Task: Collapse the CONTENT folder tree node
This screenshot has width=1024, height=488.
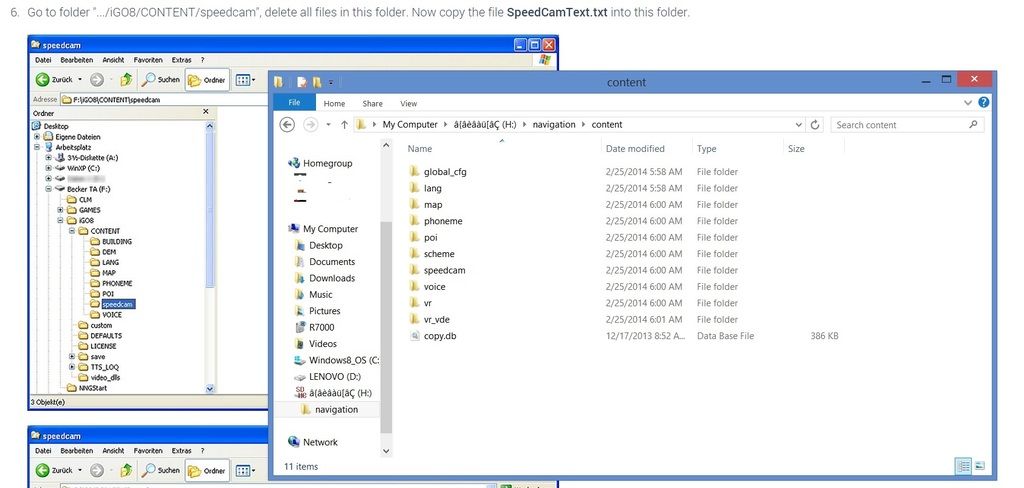Action: point(73,231)
